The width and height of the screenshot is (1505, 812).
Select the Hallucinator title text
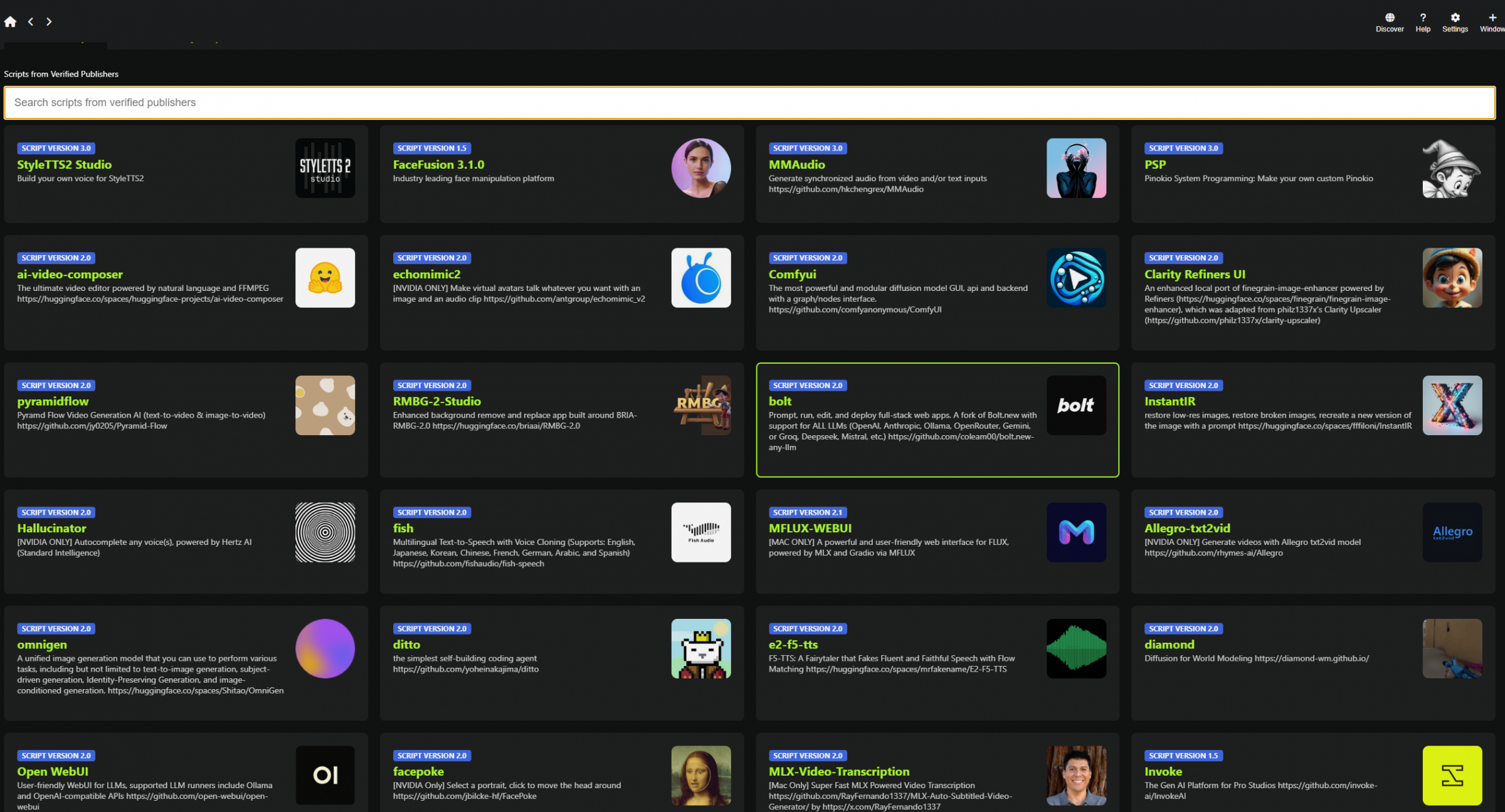(x=51, y=529)
